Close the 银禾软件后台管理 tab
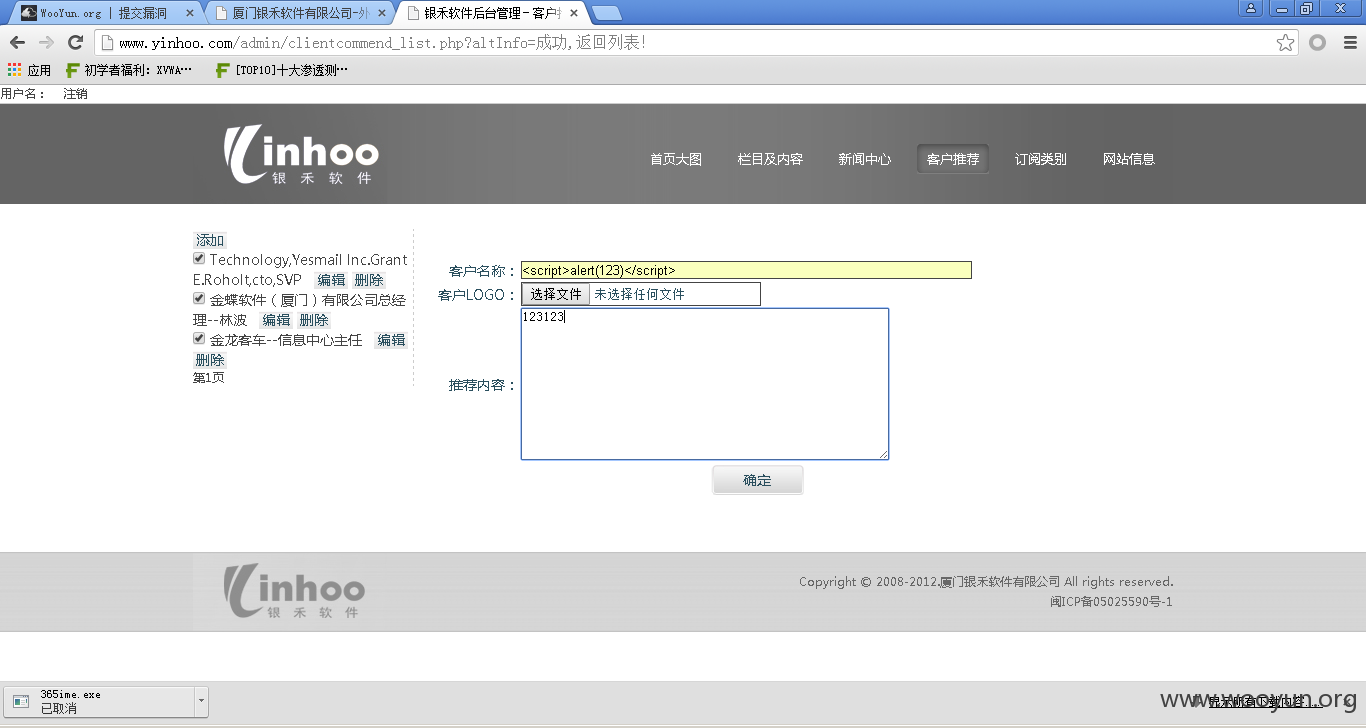This screenshot has height=728, width=1366. pos(574,13)
